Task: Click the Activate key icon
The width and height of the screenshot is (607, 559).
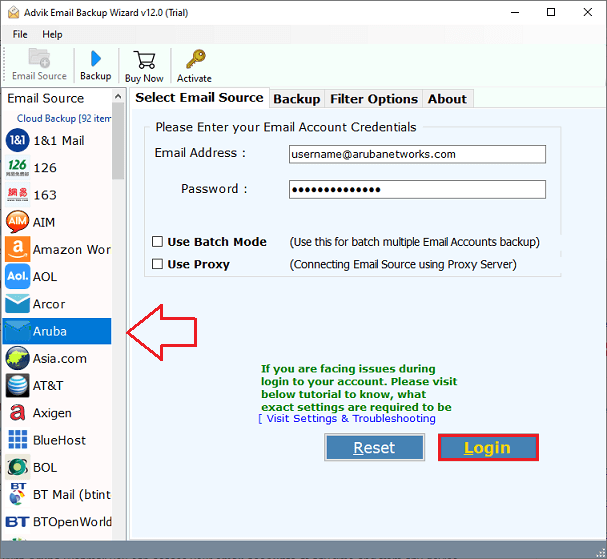Action: [195, 59]
